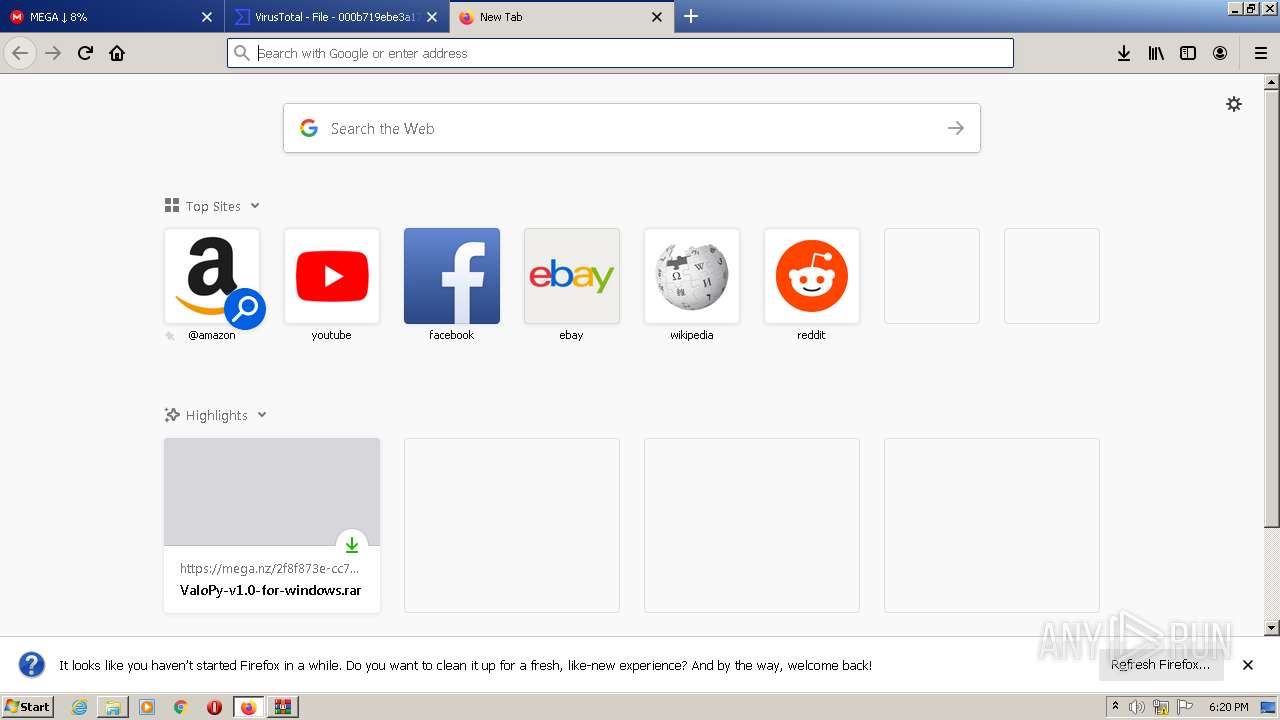Click the Top Sites section heading

(213, 206)
